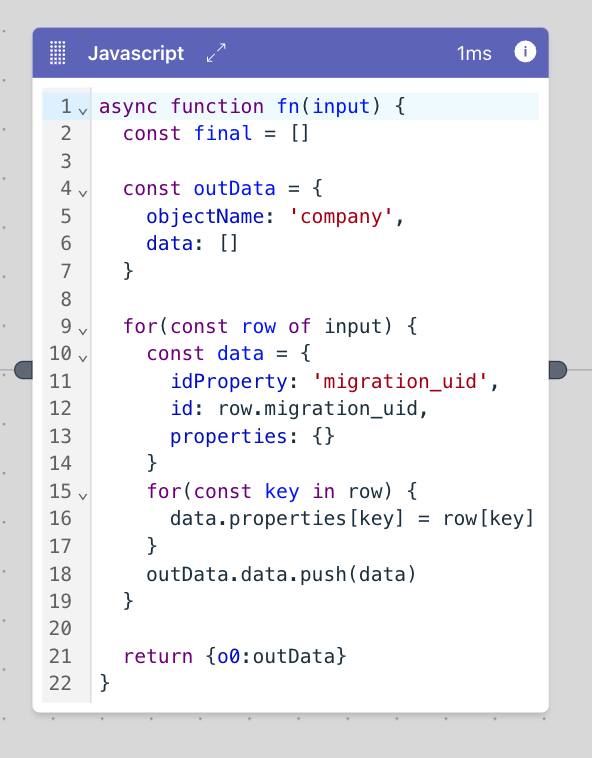The width and height of the screenshot is (592, 758).
Task: Click the right output connector port
Action: click(558, 370)
